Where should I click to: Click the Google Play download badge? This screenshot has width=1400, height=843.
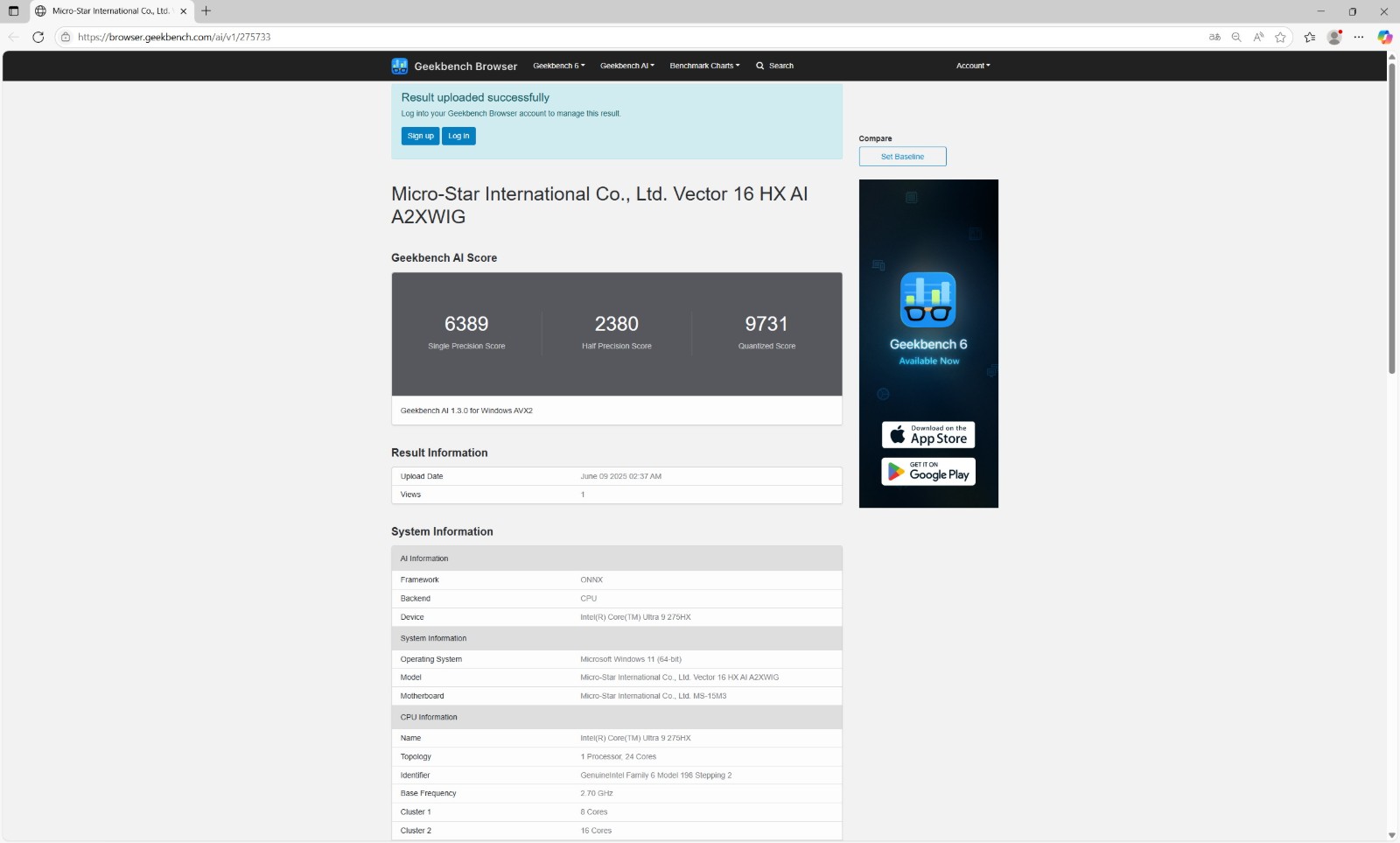click(x=928, y=472)
